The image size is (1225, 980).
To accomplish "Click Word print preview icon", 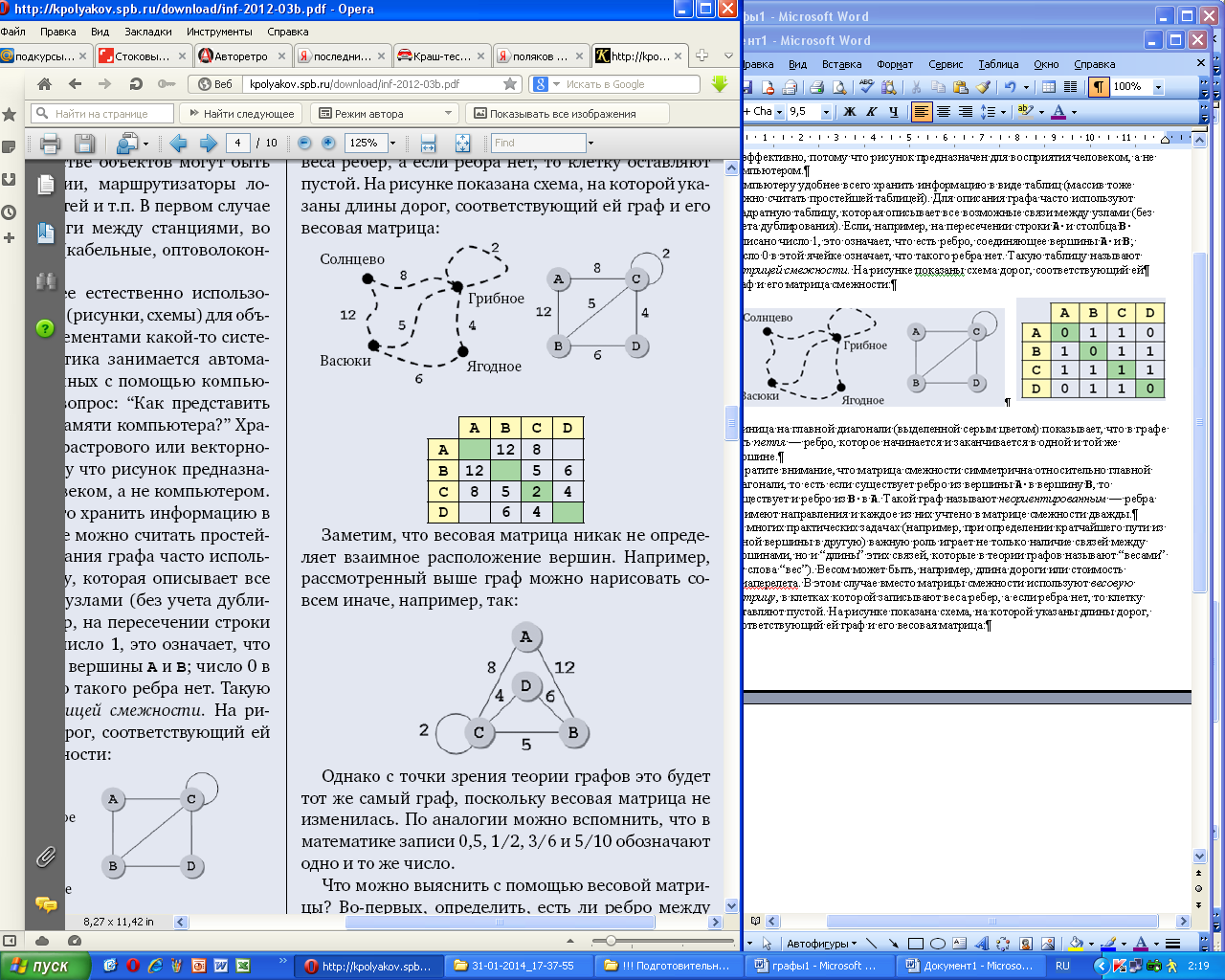I will tap(838, 87).
